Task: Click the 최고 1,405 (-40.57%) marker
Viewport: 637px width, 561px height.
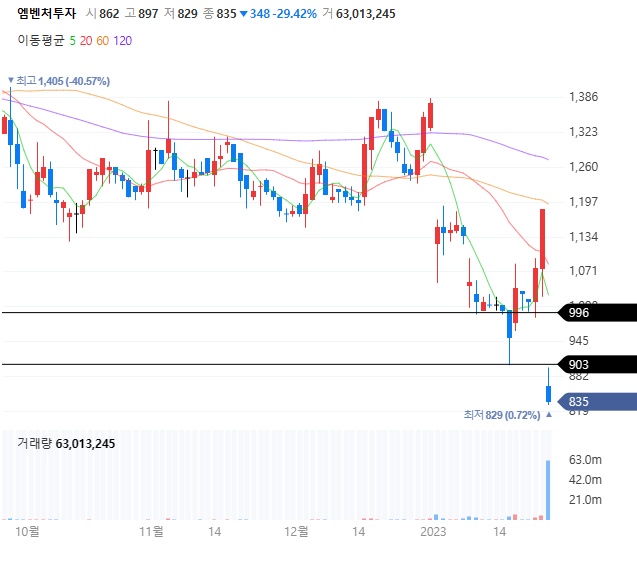Action: click(59, 81)
